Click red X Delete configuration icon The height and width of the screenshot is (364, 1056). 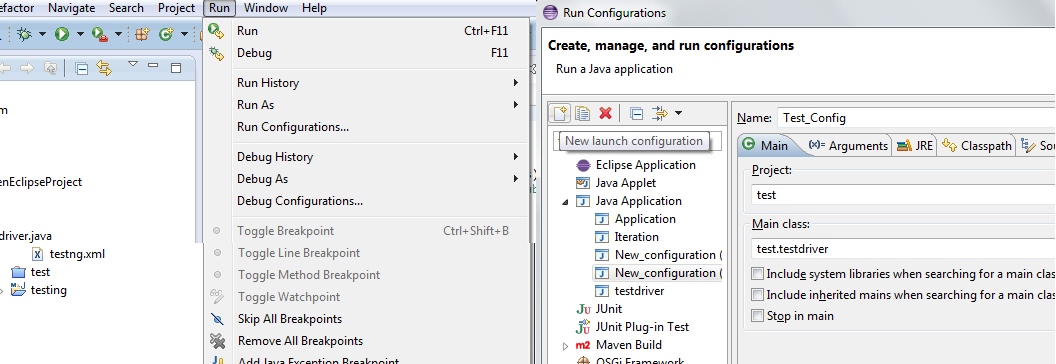coord(605,113)
